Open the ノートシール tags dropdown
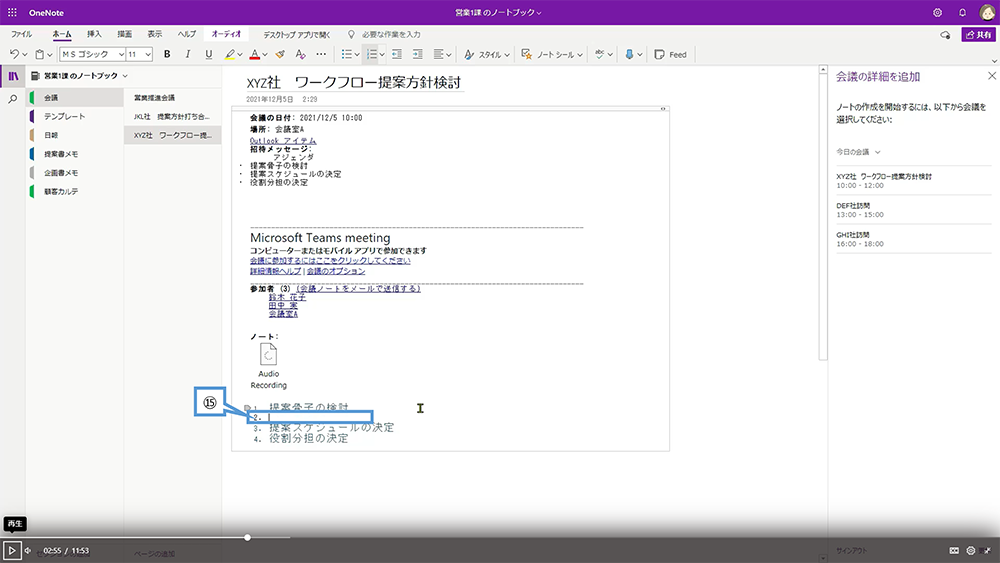 (x=552, y=54)
